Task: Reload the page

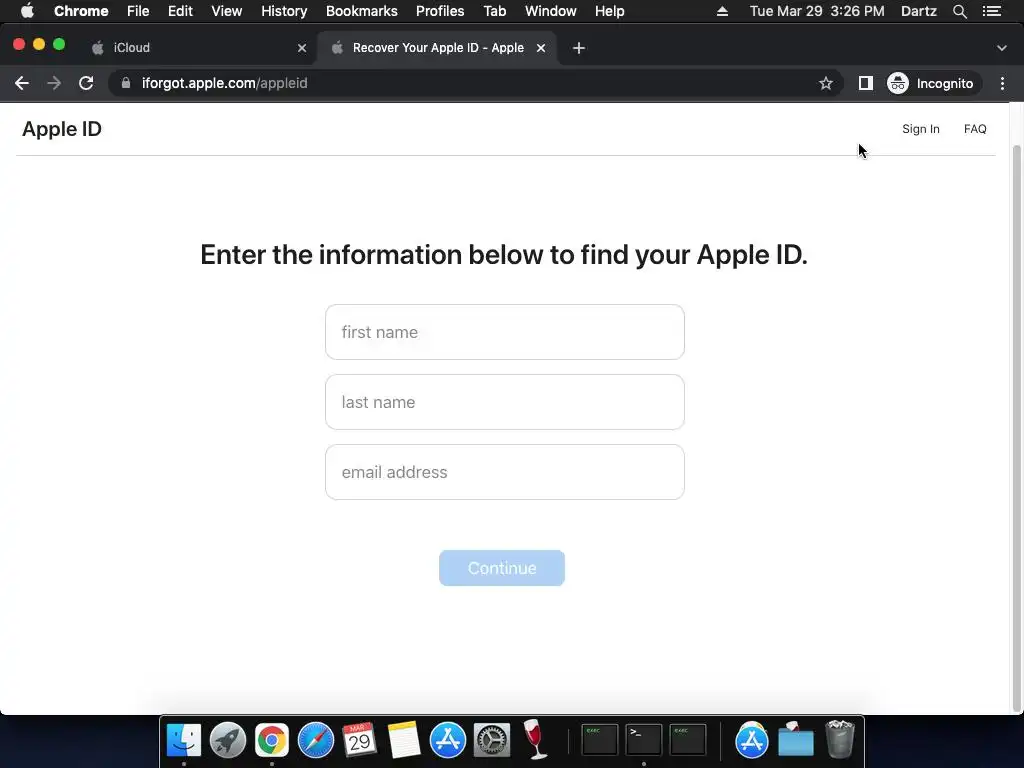Action: pyautogui.click(x=86, y=83)
